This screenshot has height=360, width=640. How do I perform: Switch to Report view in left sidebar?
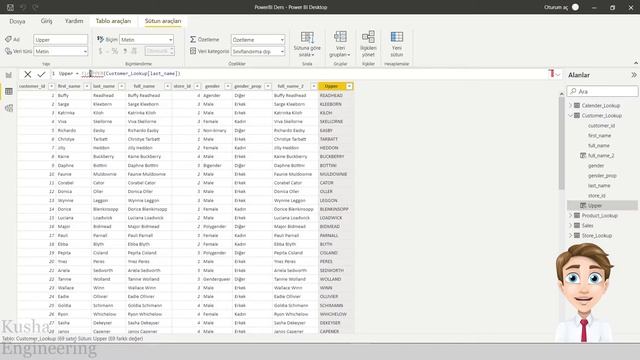pyautogui.click(x=9, y=75)
